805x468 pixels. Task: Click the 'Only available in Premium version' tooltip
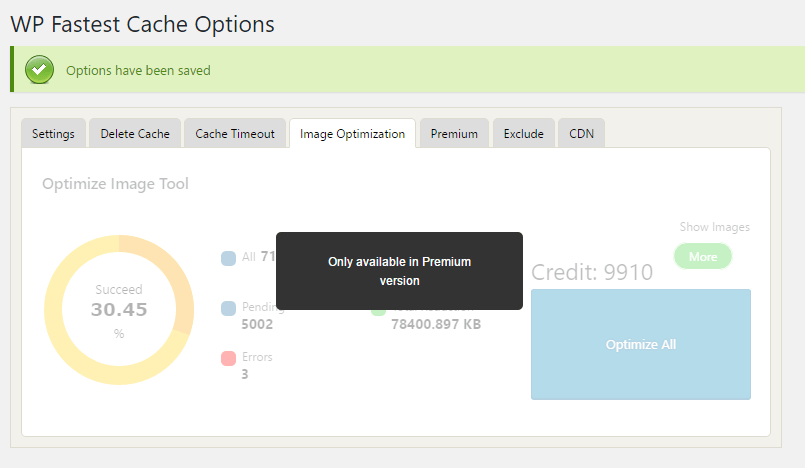[x=399, y=271]
